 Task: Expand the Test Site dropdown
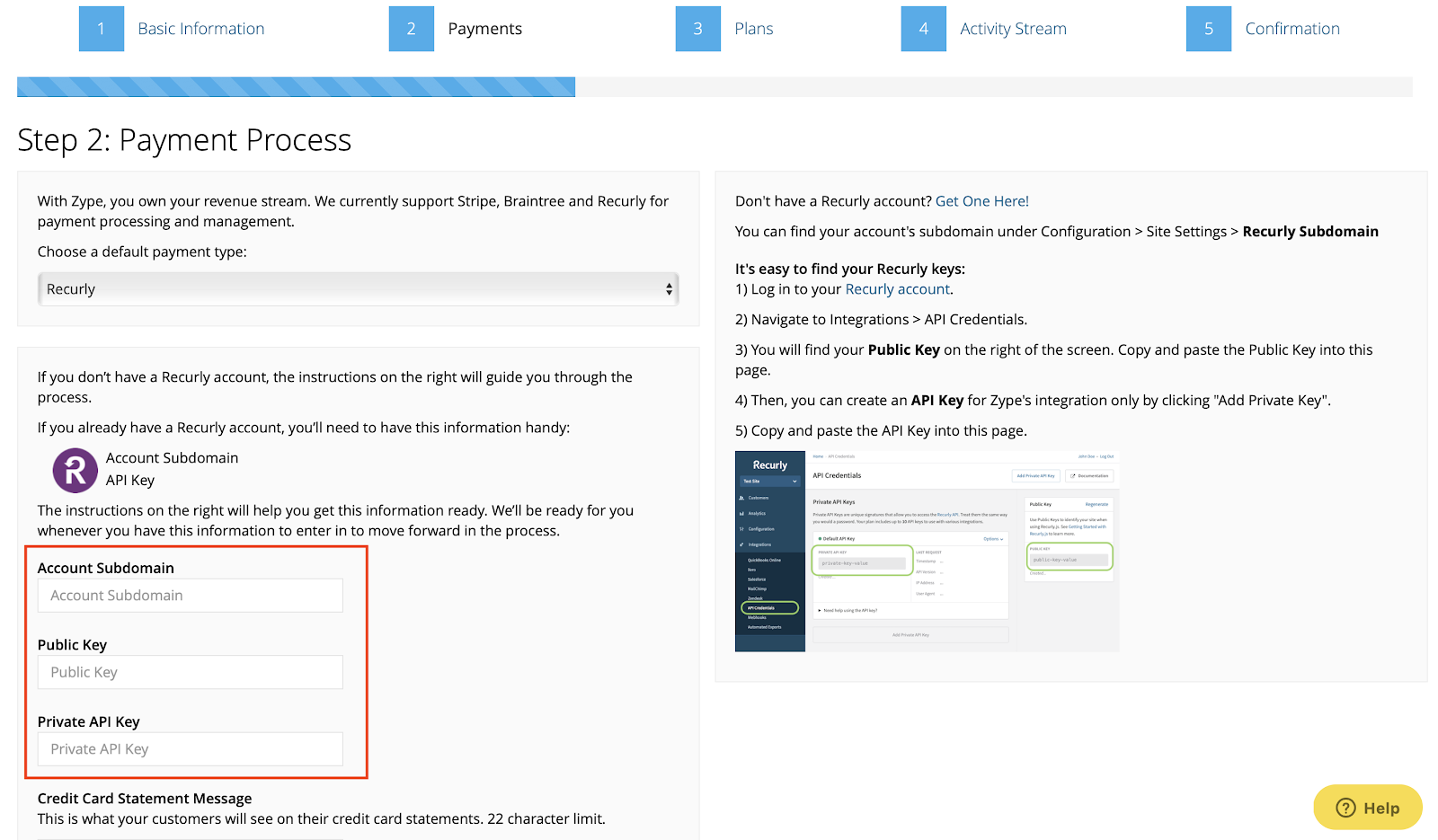point(770,482)
